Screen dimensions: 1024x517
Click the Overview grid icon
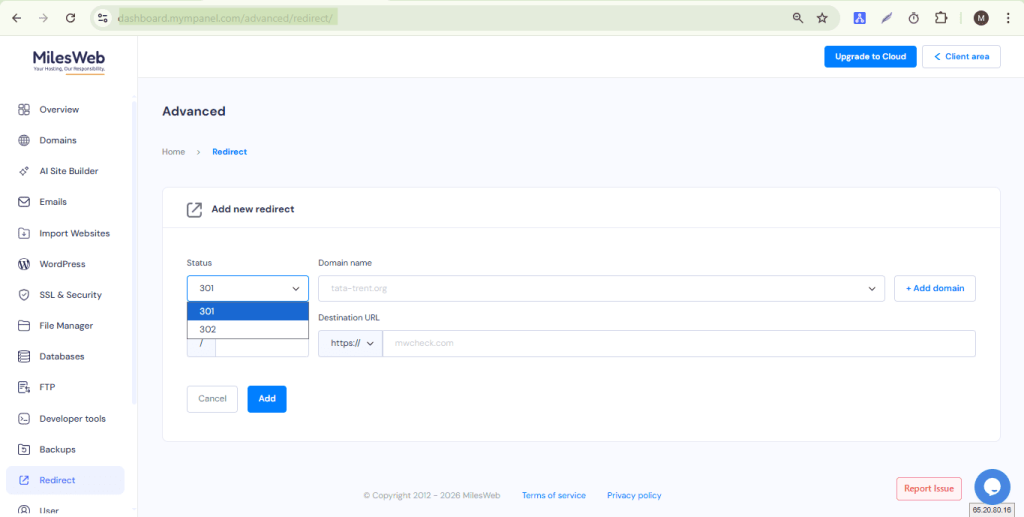(x=24, y=110)
